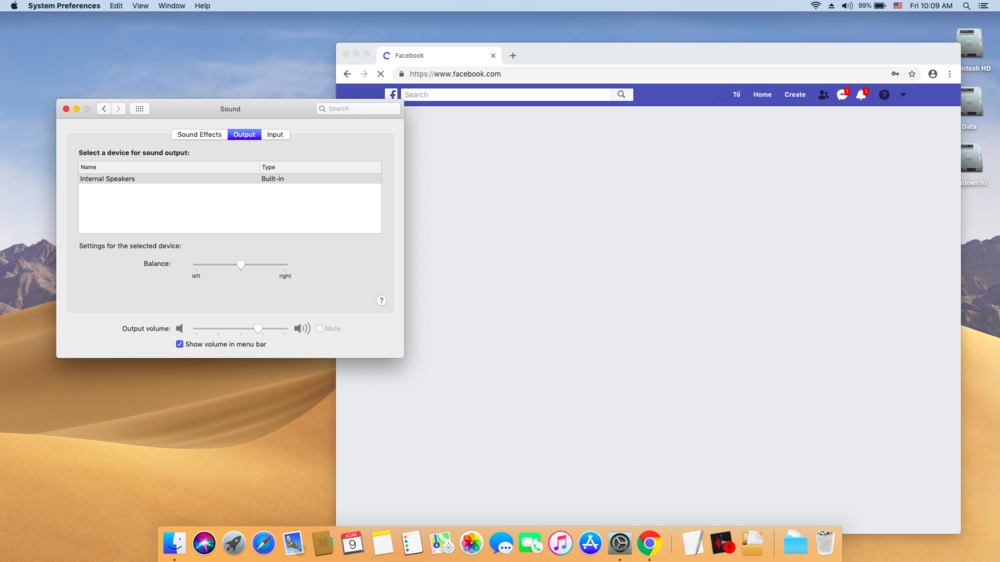Go to Facebook Home link
This screenshot has width=1000, height=562.
[762, 94]
